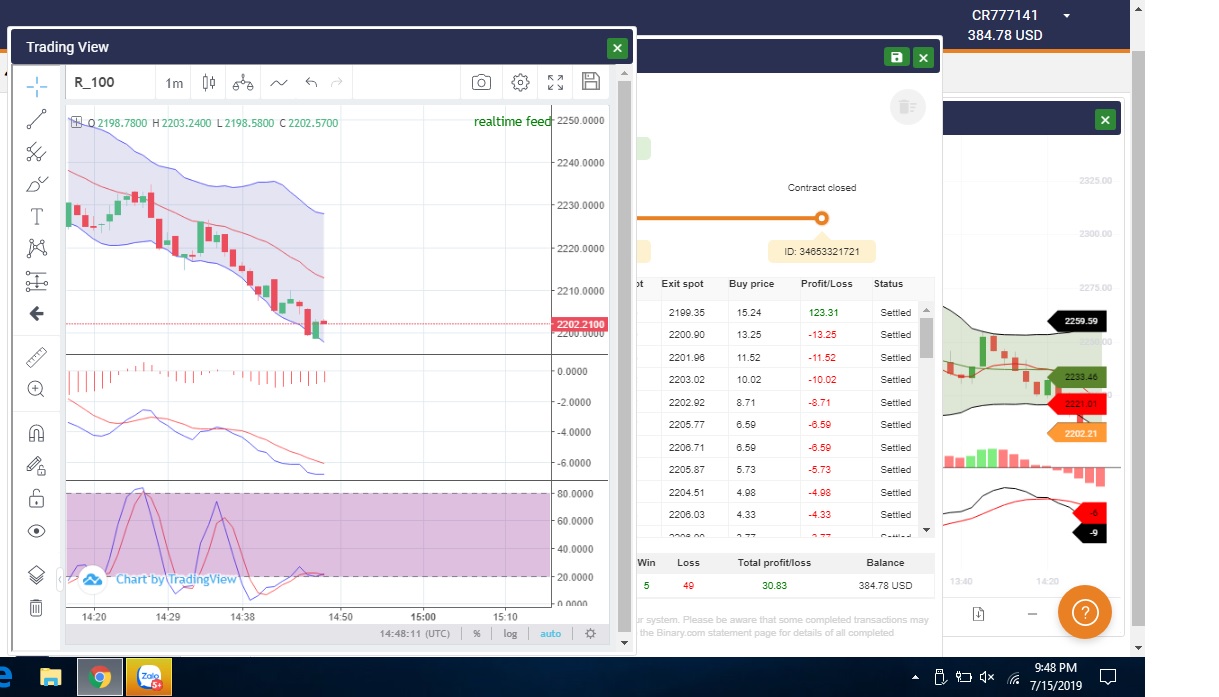Toggle lock all drawing tools
The height and width of the screenshot is (697, 1219).
pyautogui.click(x=36, y=498)
